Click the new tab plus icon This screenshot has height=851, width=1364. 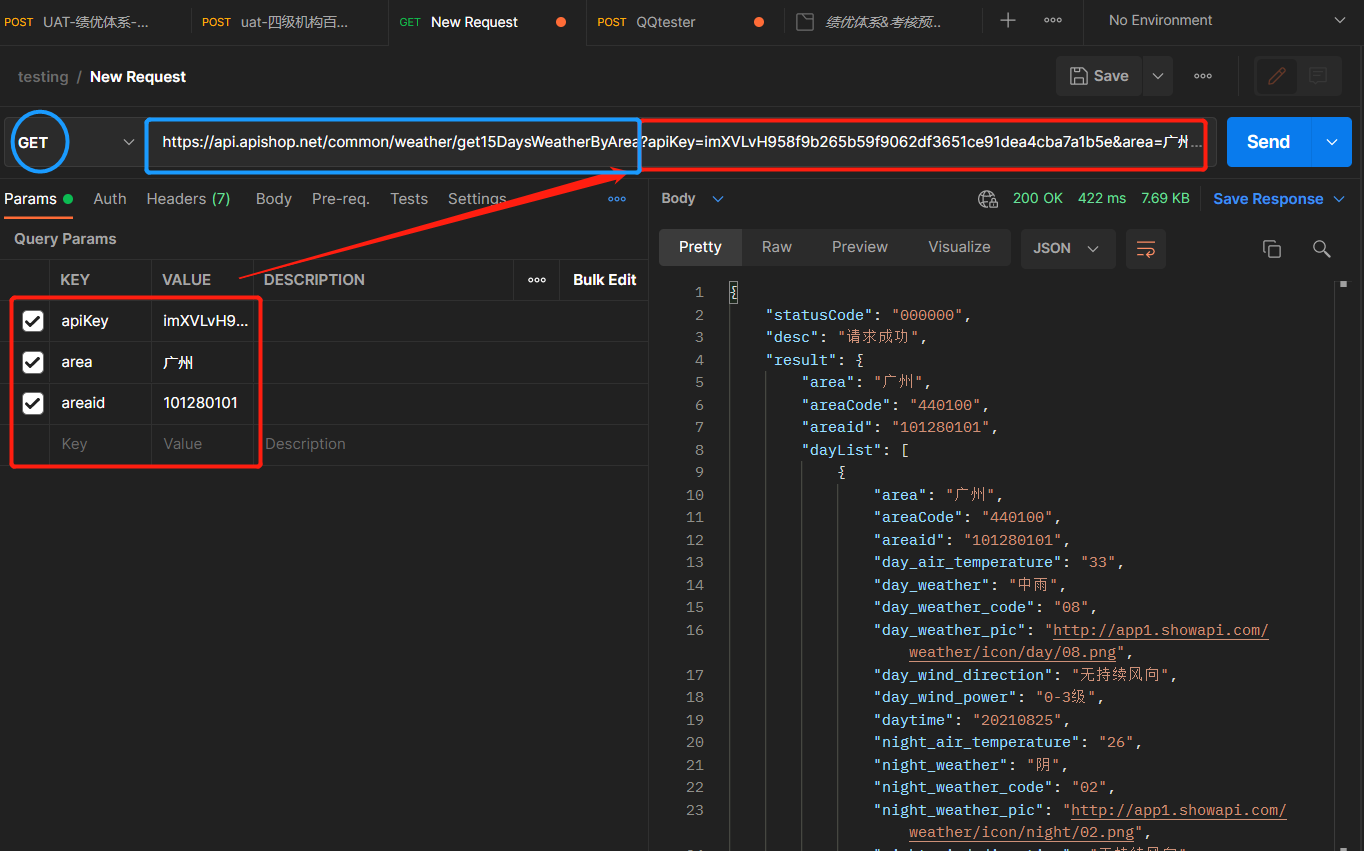(x=1008, y=20)
